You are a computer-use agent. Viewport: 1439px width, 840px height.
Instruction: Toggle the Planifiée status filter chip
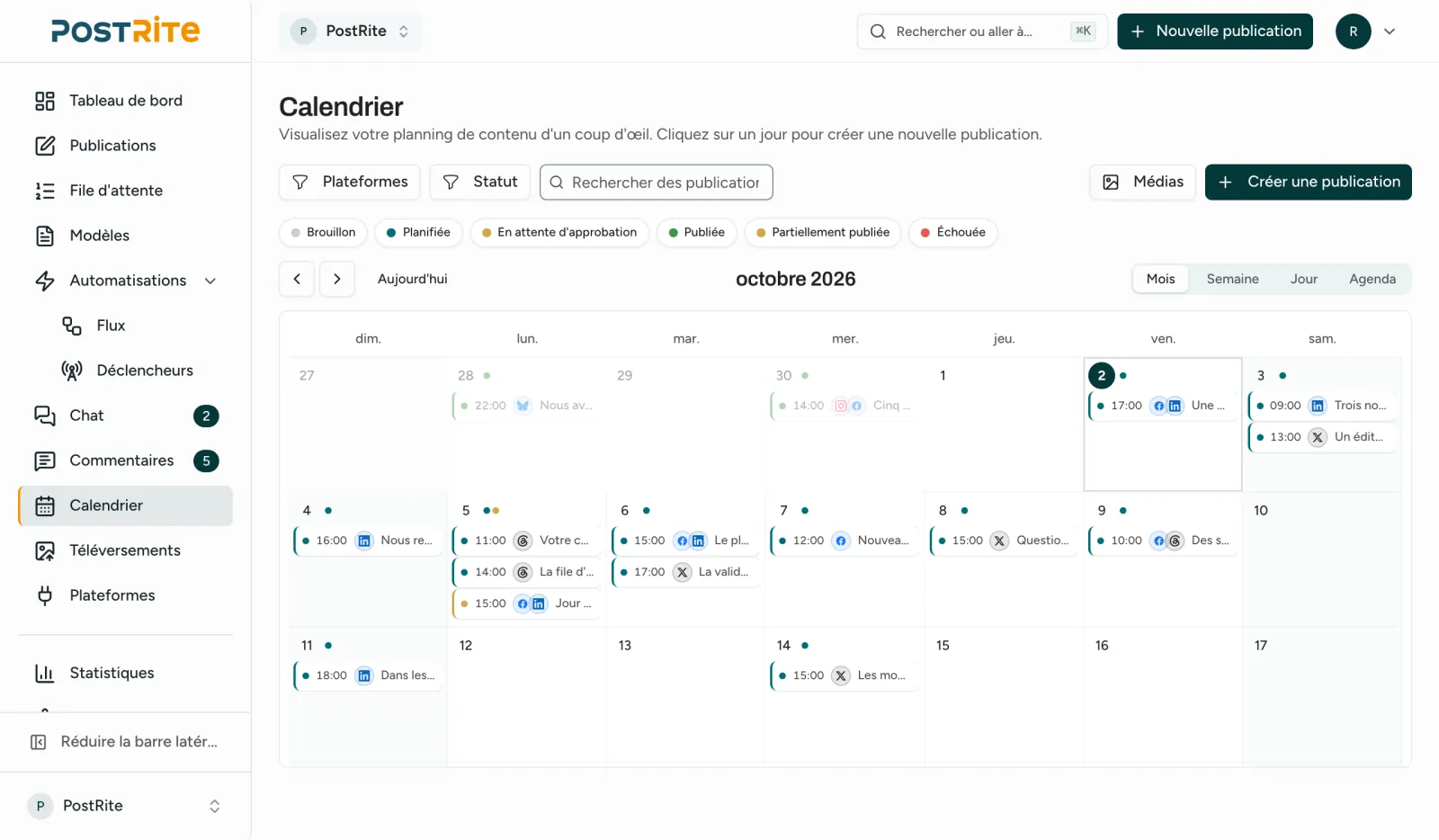pyautogui.click(x=418, y=232)
